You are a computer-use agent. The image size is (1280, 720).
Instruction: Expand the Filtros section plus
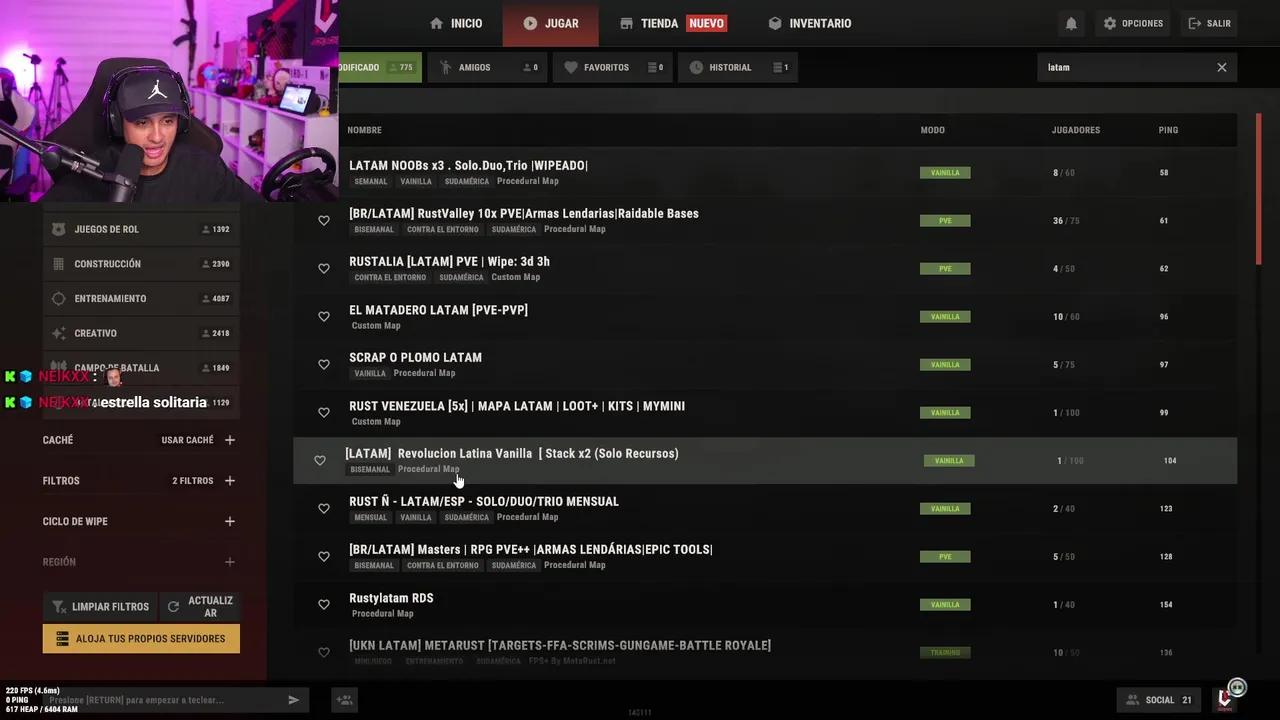[x=230, y=481]
